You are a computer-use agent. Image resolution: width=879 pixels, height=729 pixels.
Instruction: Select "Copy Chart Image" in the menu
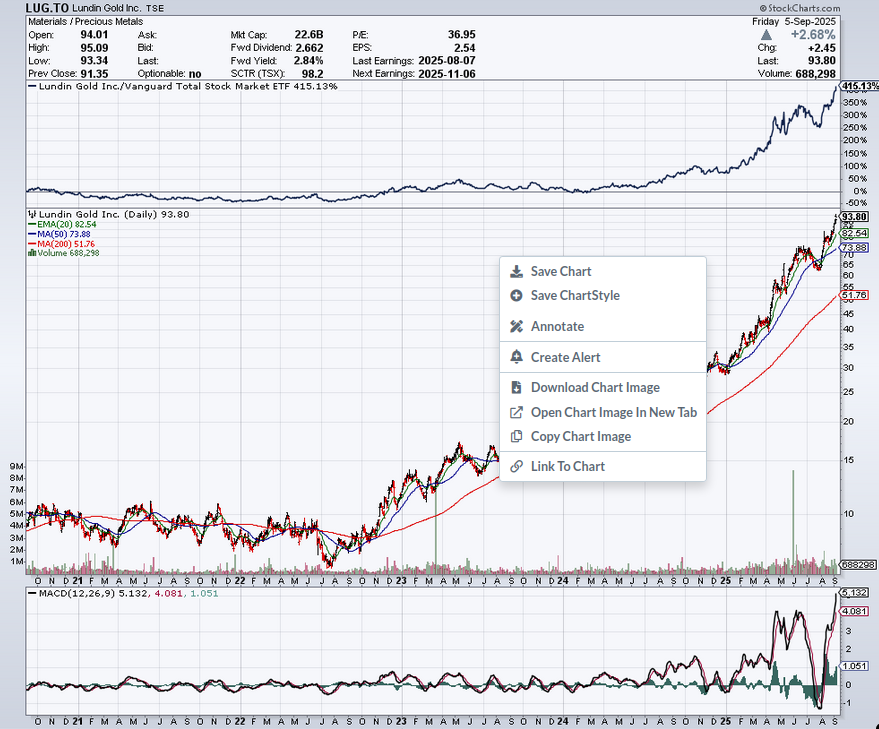(x=581, y=436)
